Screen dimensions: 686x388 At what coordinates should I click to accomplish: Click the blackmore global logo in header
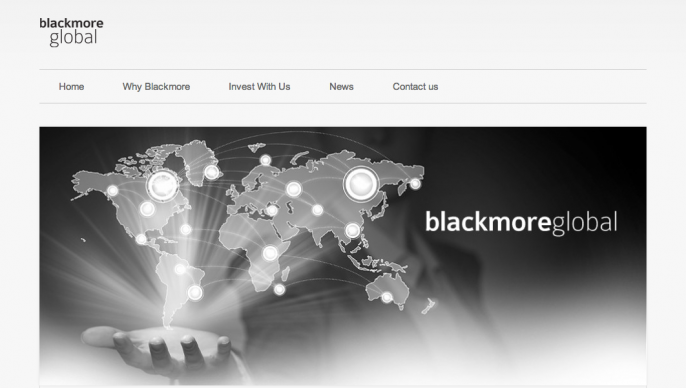click(x=71, y=32)
